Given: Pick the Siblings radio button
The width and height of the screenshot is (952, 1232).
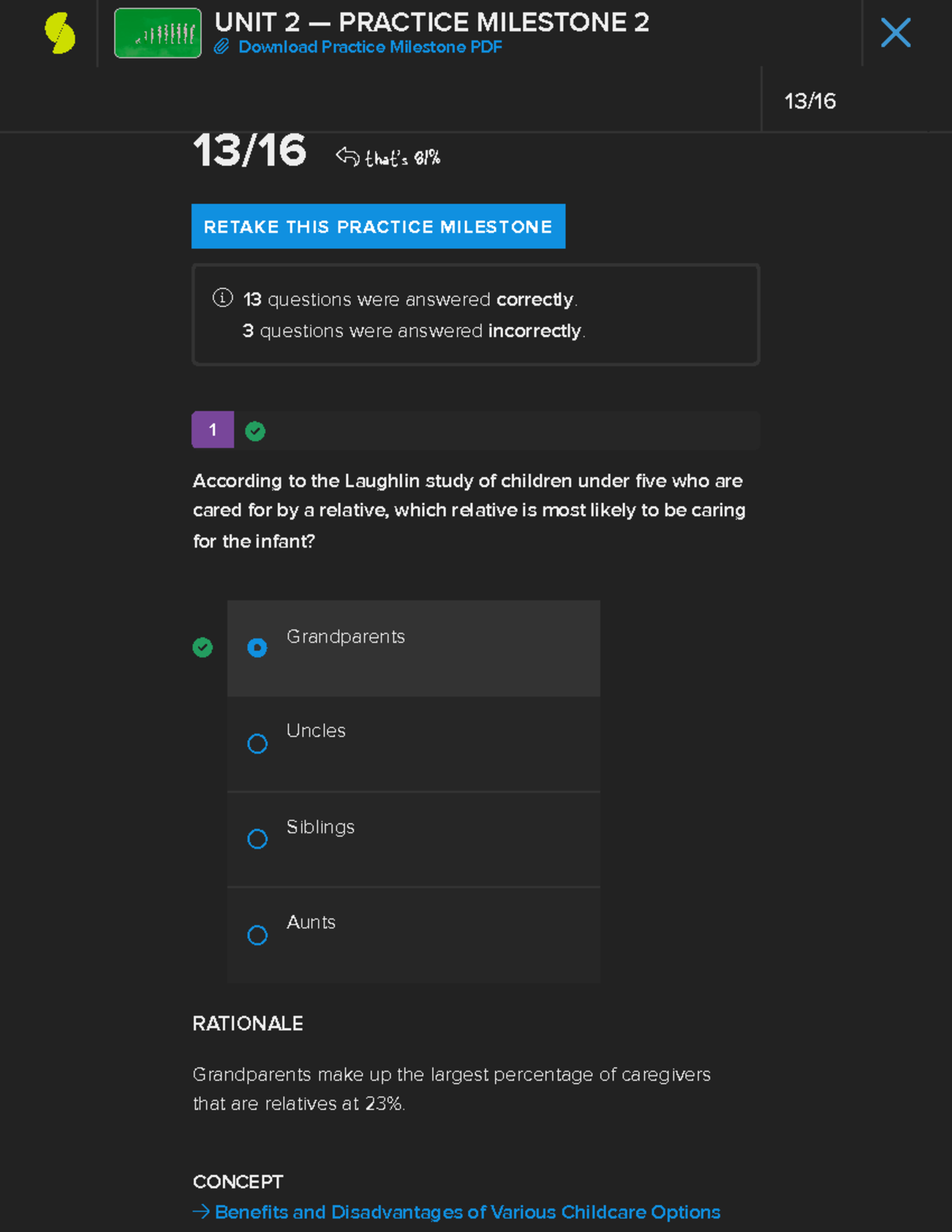Looking at the screenshot, I should 257,839.
